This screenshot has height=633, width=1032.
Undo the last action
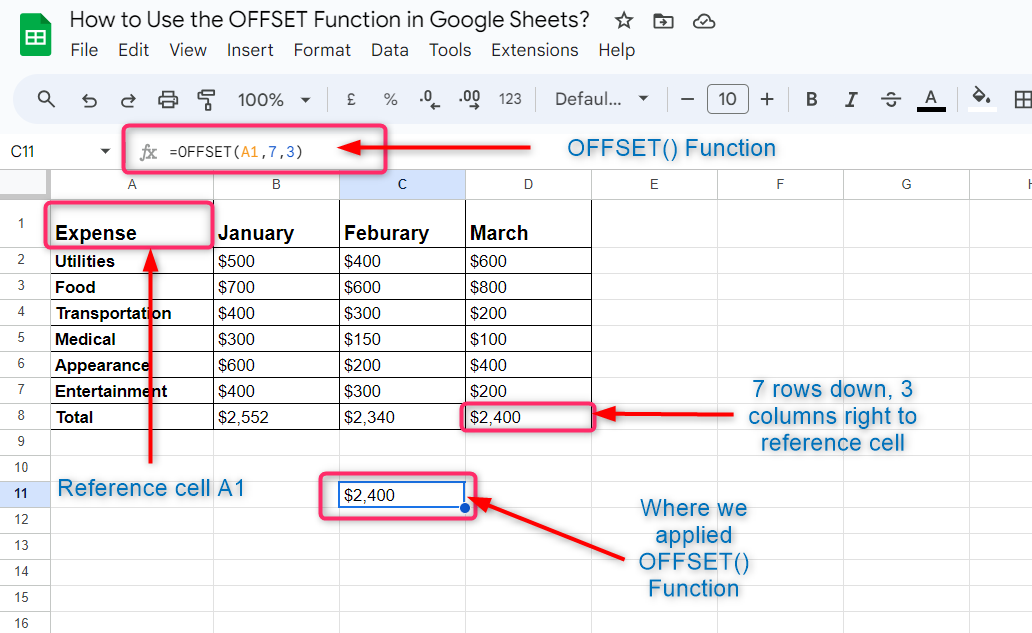(89, 99)
